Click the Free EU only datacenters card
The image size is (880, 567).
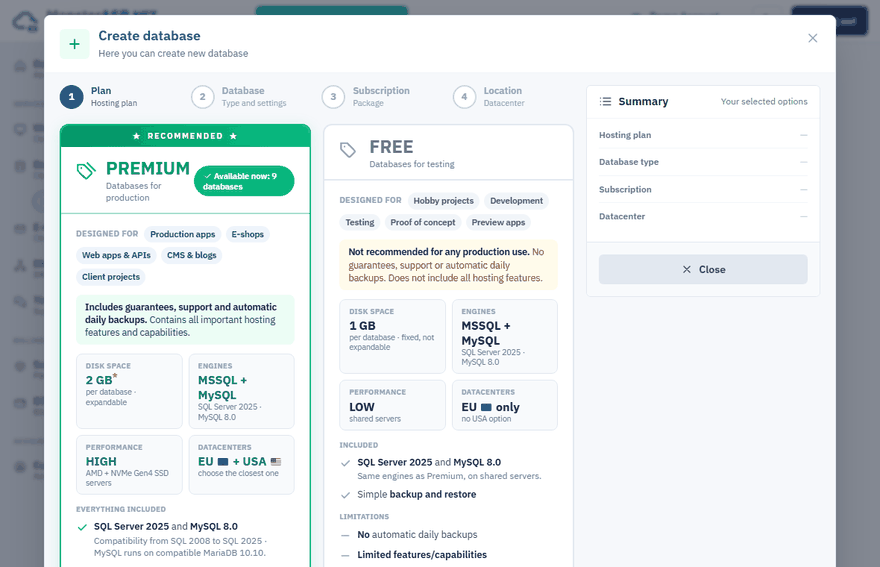(505, 405)
